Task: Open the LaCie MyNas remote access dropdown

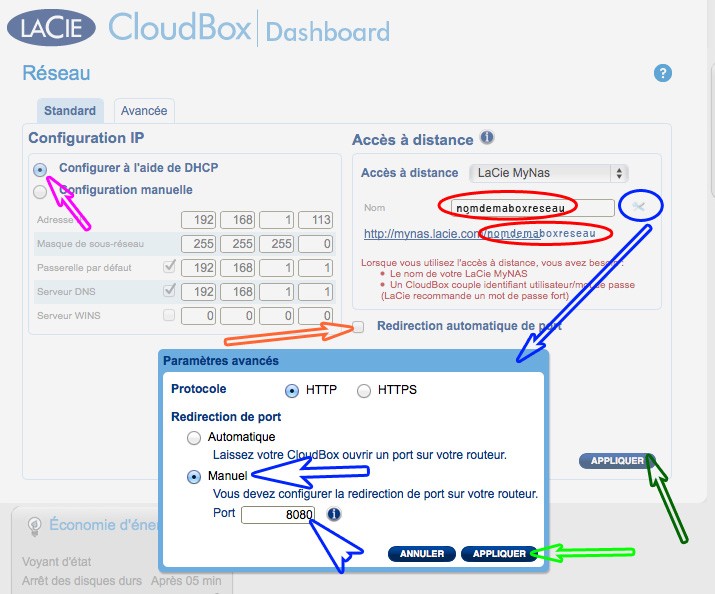Action: (x=549, y=173)
